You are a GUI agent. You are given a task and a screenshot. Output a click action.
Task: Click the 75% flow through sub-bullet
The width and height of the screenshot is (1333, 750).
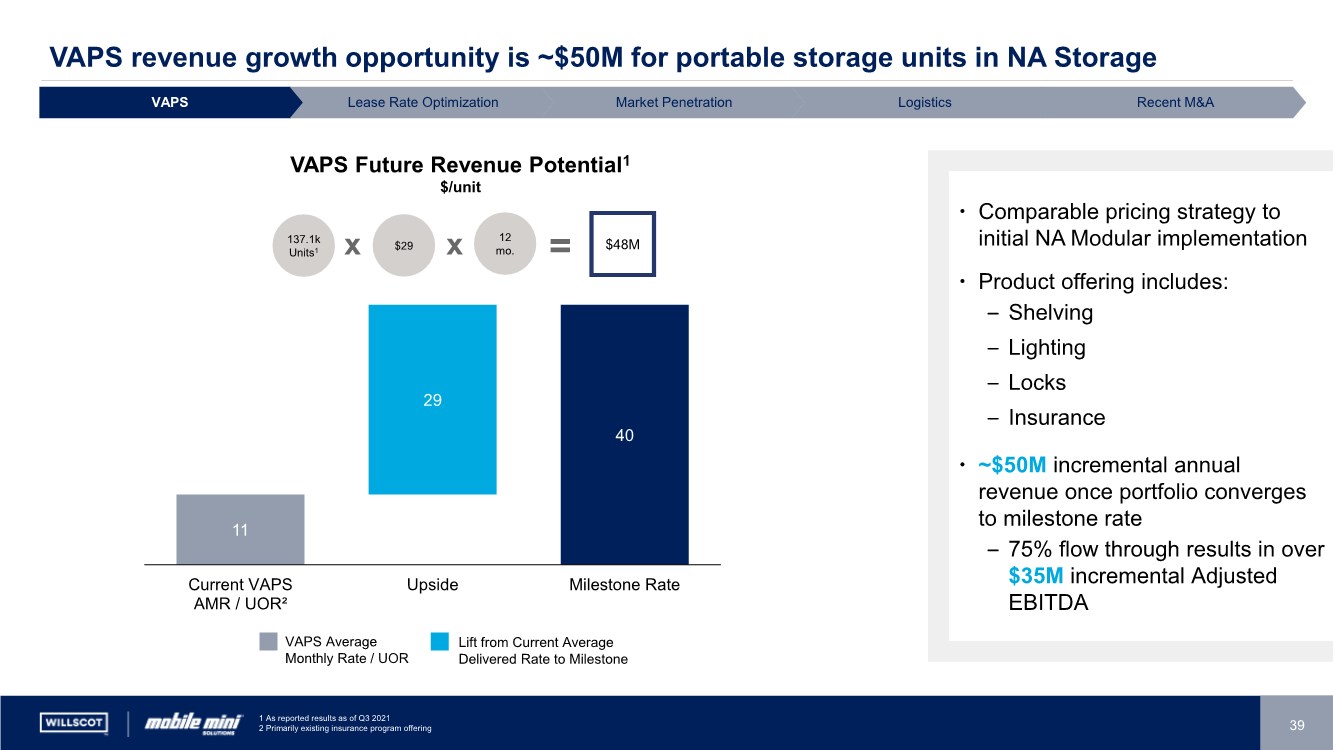(x=1165, y=577)
